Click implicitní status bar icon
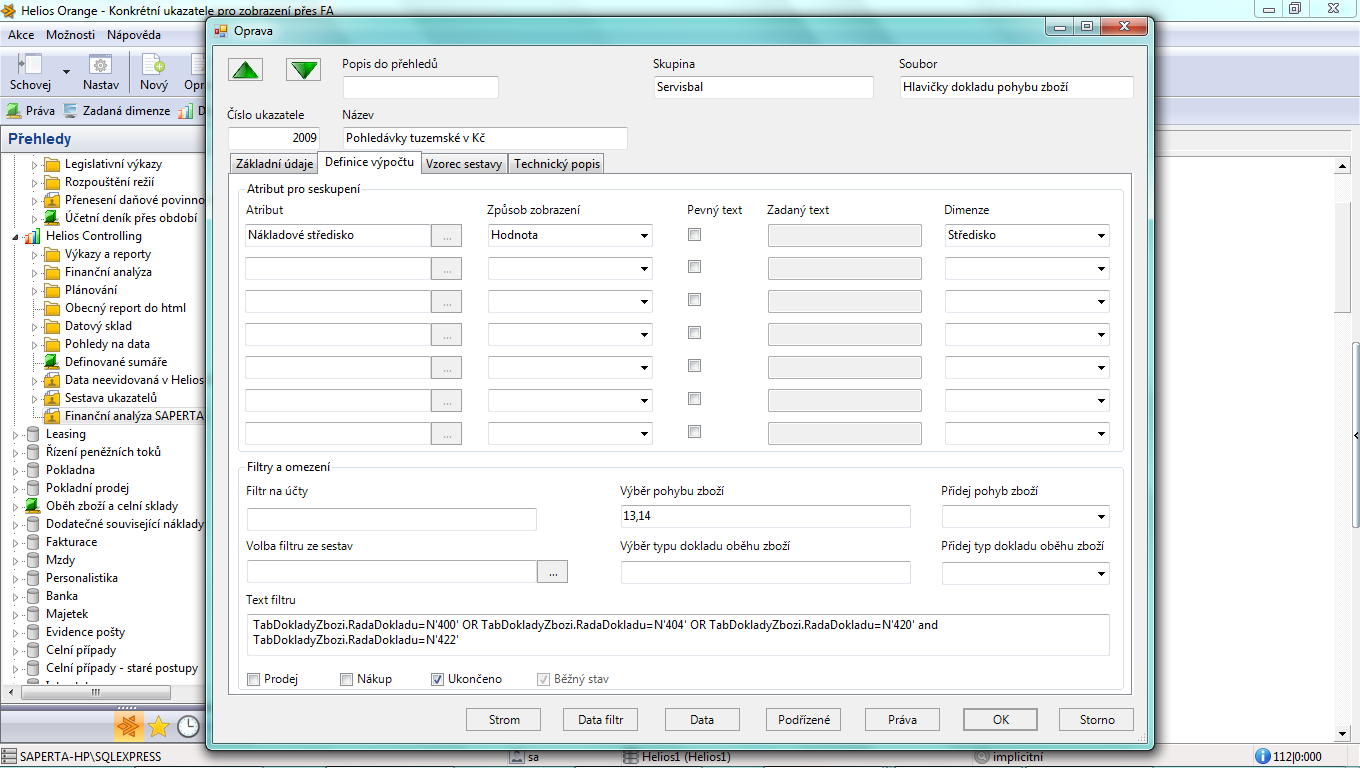The height and width of the screenshot is (768, 1360). click(982, 757)
